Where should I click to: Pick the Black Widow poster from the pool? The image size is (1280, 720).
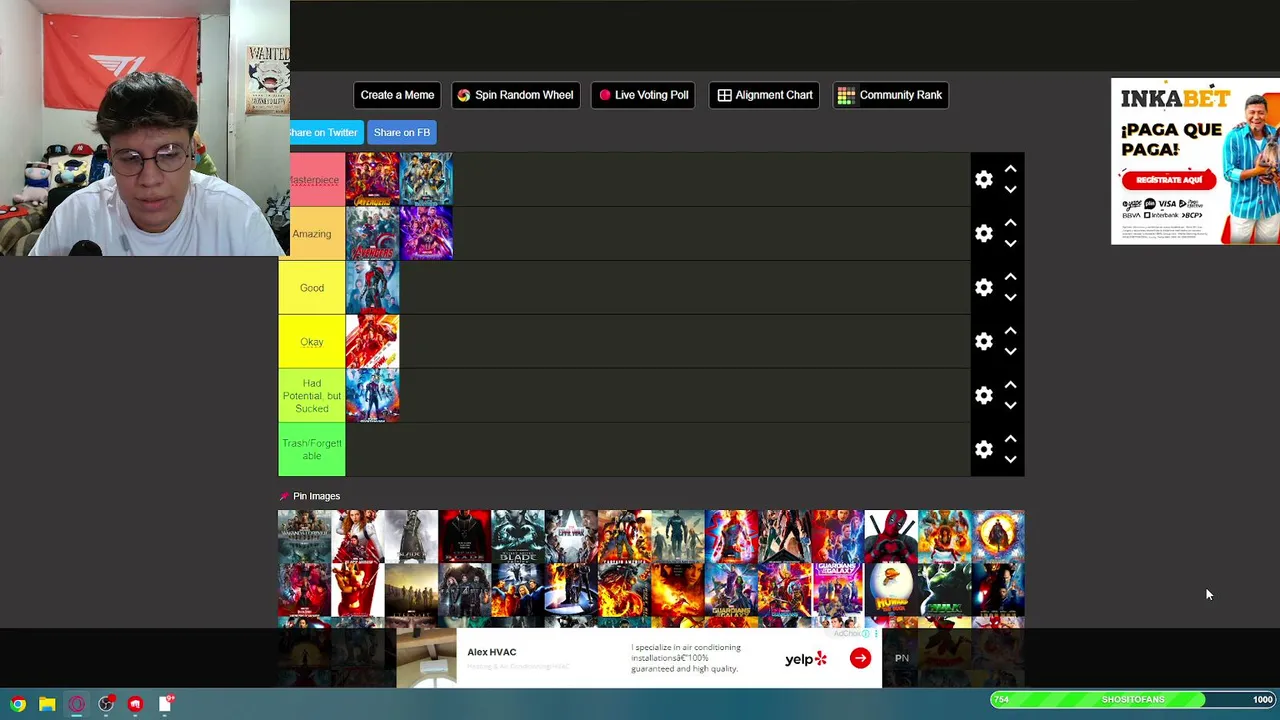pos(358,537)
